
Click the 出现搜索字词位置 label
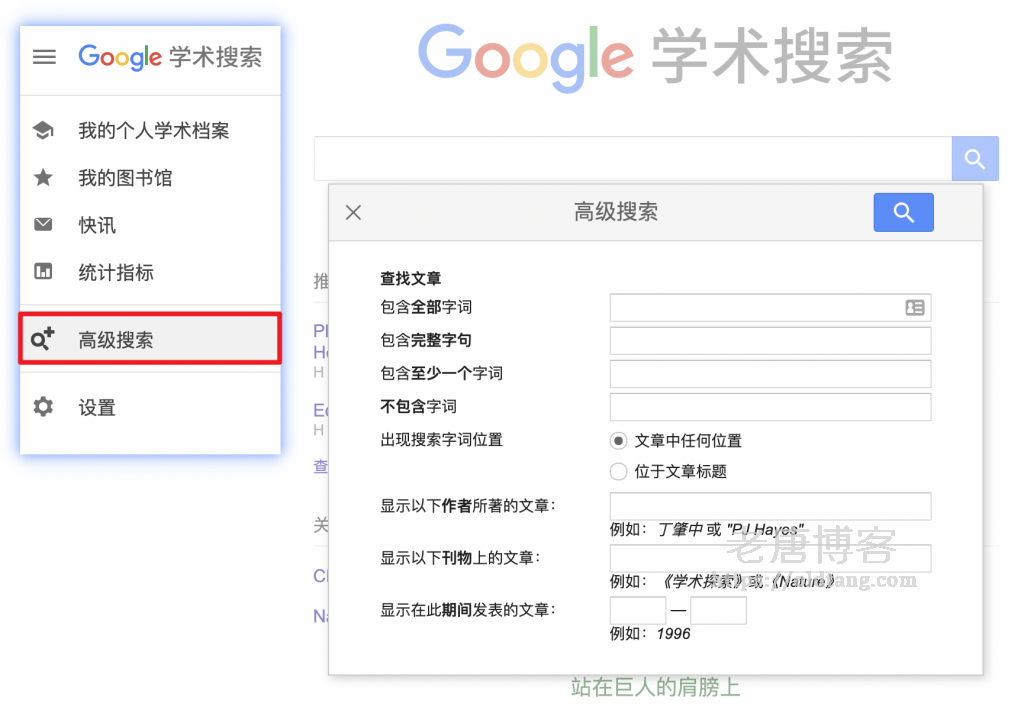441,440
